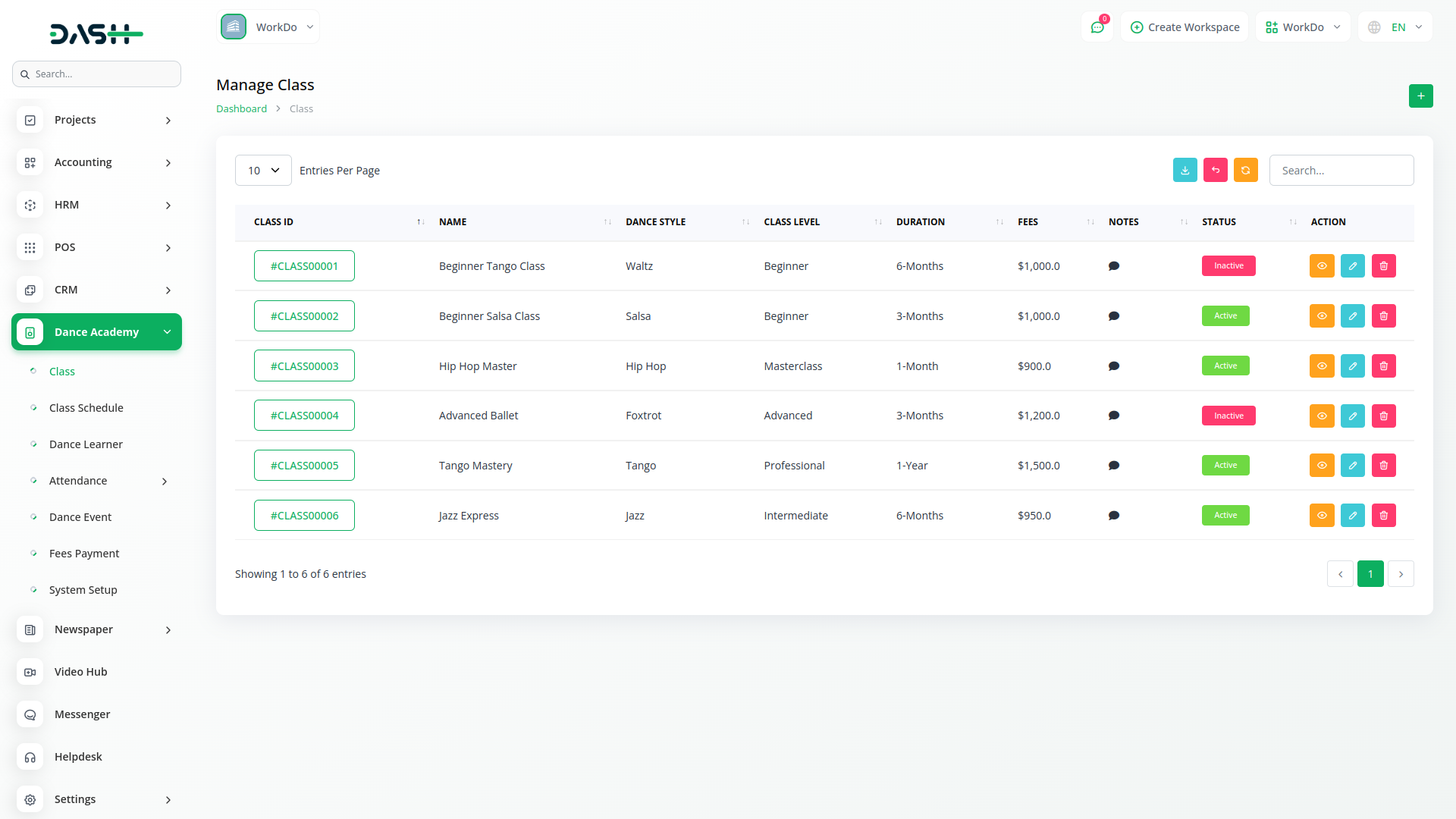
Task: Open notes icon for Tango Mastery
Action: click(1113, 466)
